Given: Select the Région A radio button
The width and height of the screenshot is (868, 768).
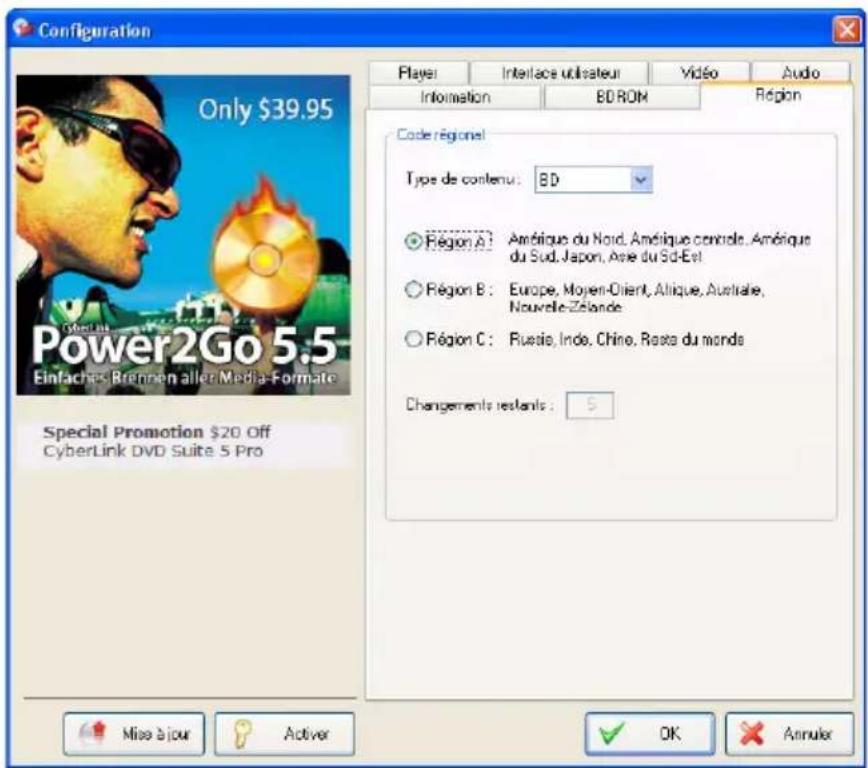Looking at the screenshot, I should click(414, 241).
